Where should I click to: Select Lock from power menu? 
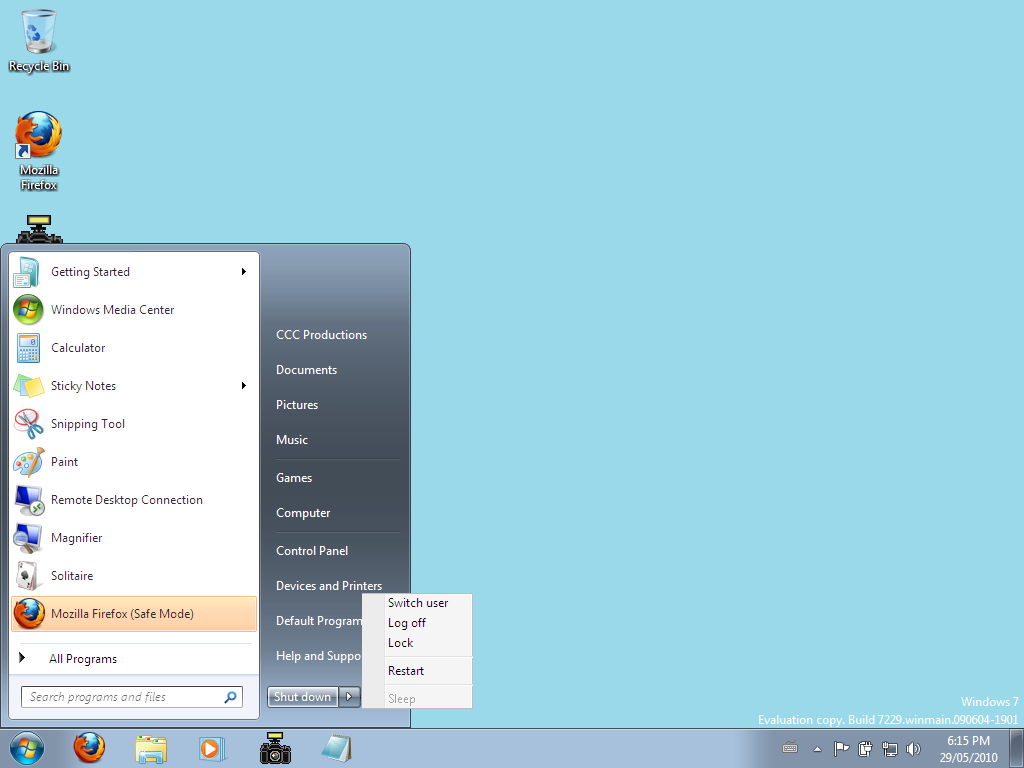coord(400,643)
